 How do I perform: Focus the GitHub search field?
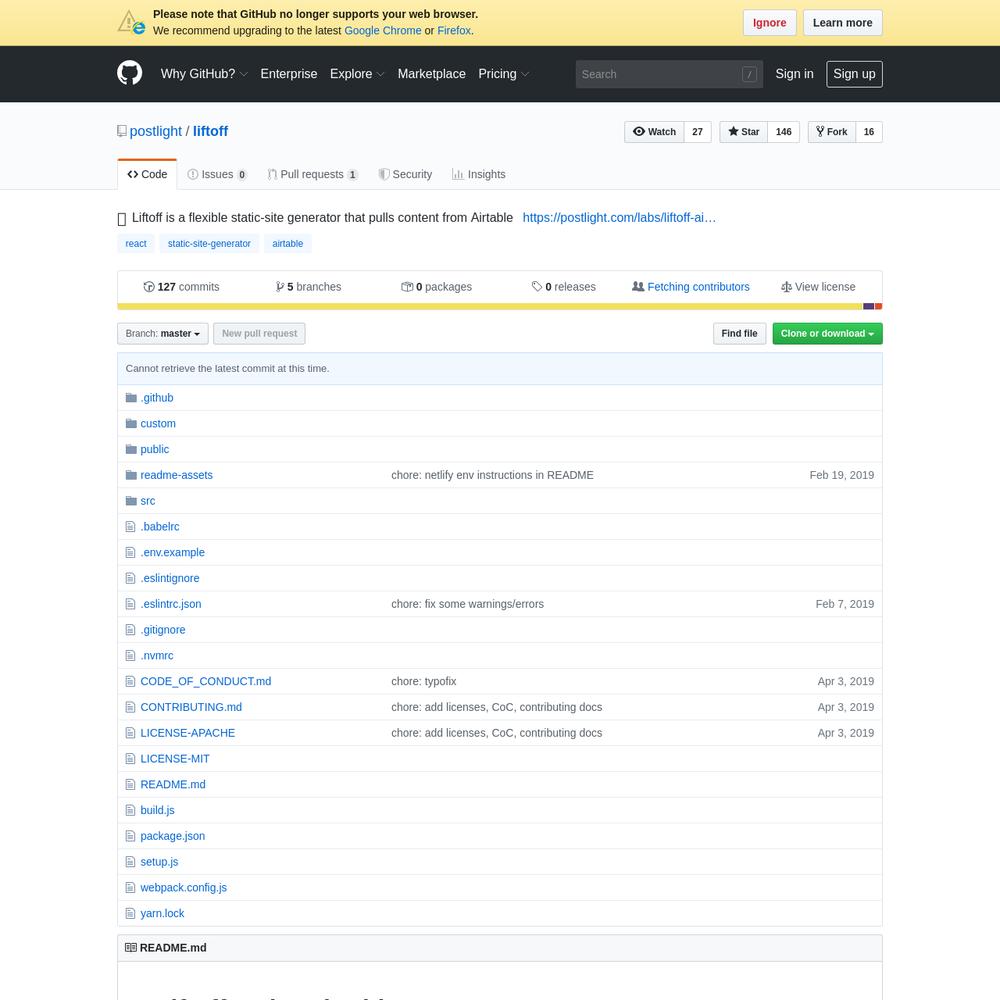[x=669, y=74]
